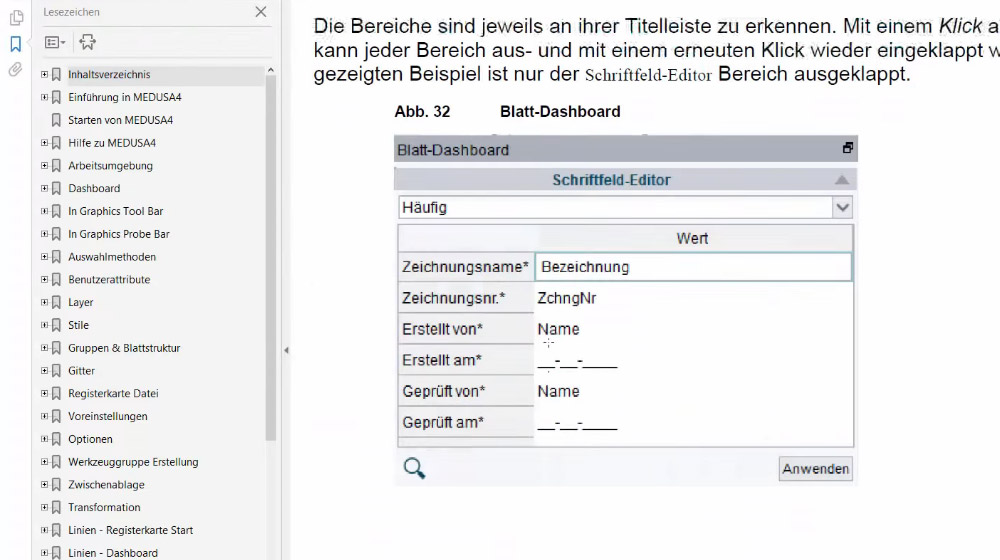
Task: Open the Linien - Registerkarte Start bookmark
Action: [130, 530]
